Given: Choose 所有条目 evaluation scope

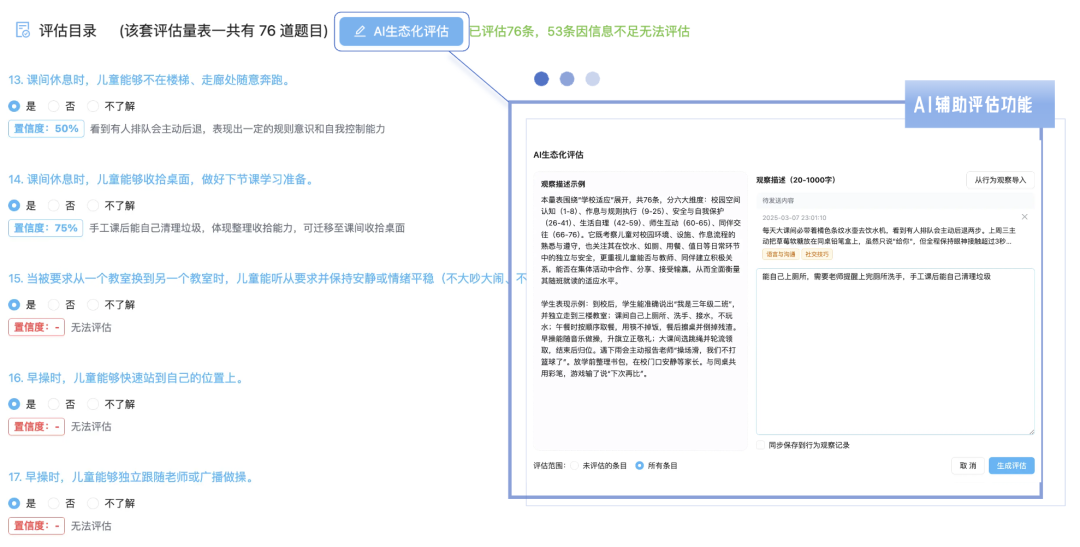Looking at the screenshot, I should tap(639, 466).
